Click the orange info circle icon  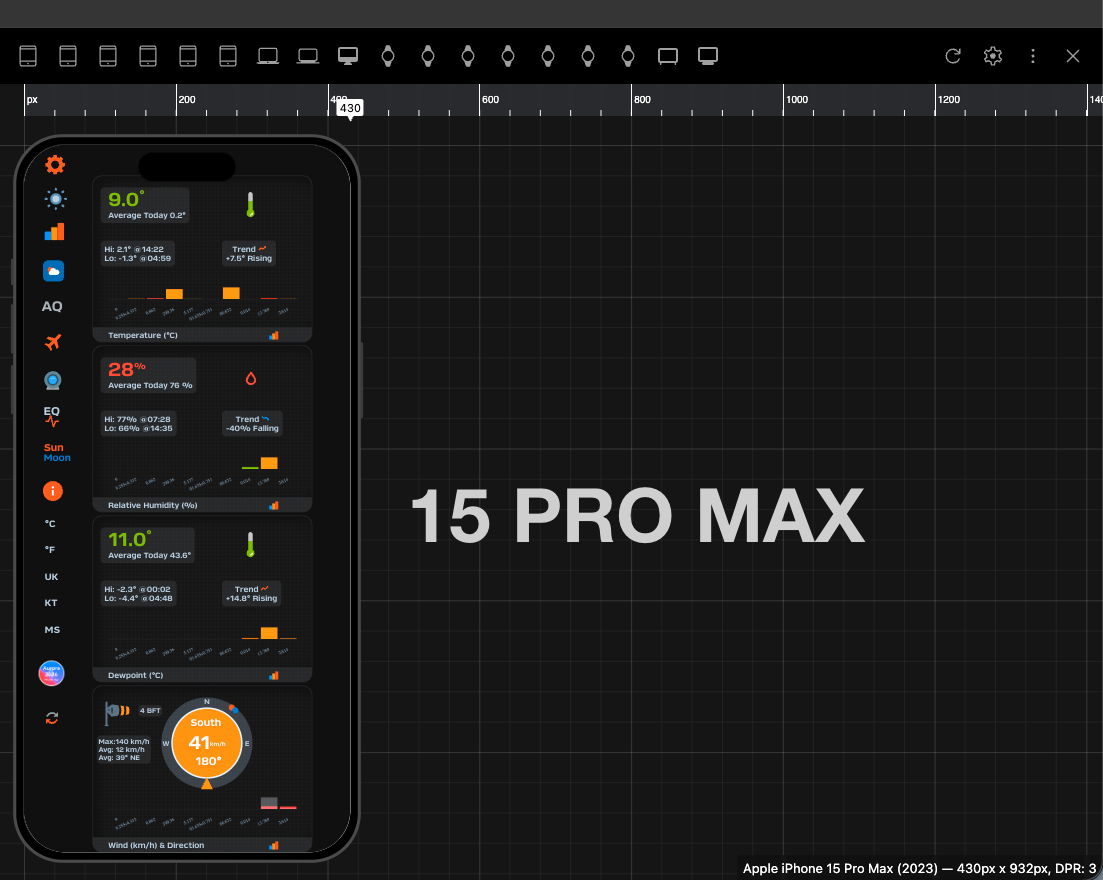[x=53, y=491]
